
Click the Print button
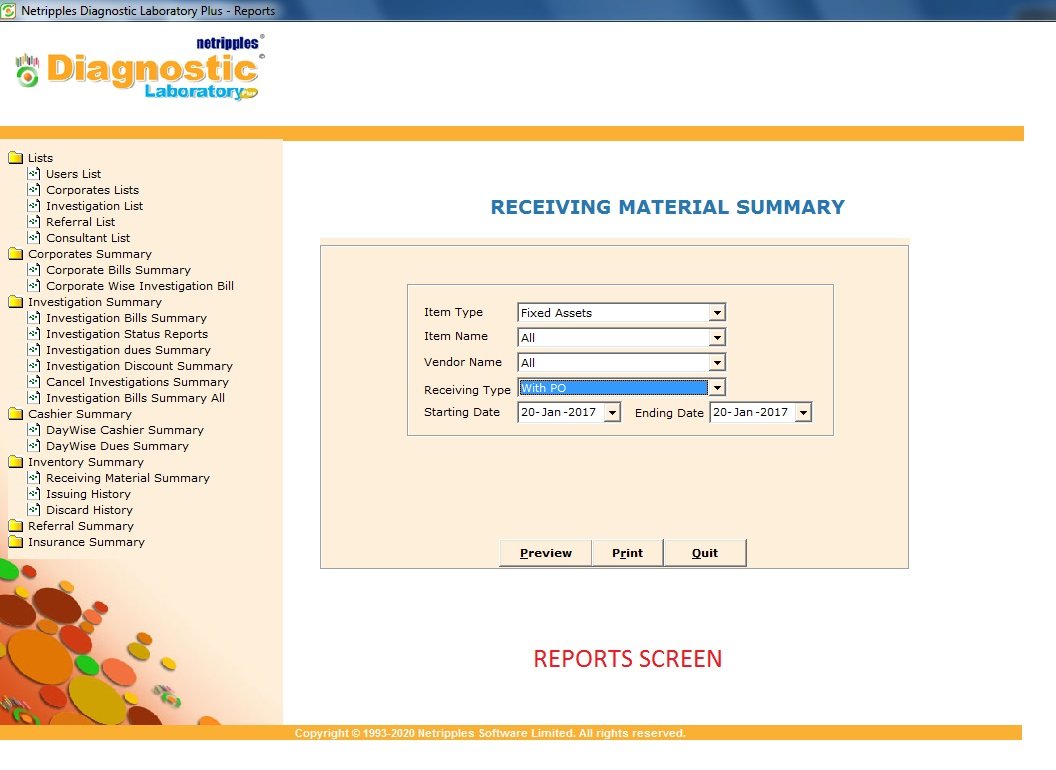click(628, 553)
